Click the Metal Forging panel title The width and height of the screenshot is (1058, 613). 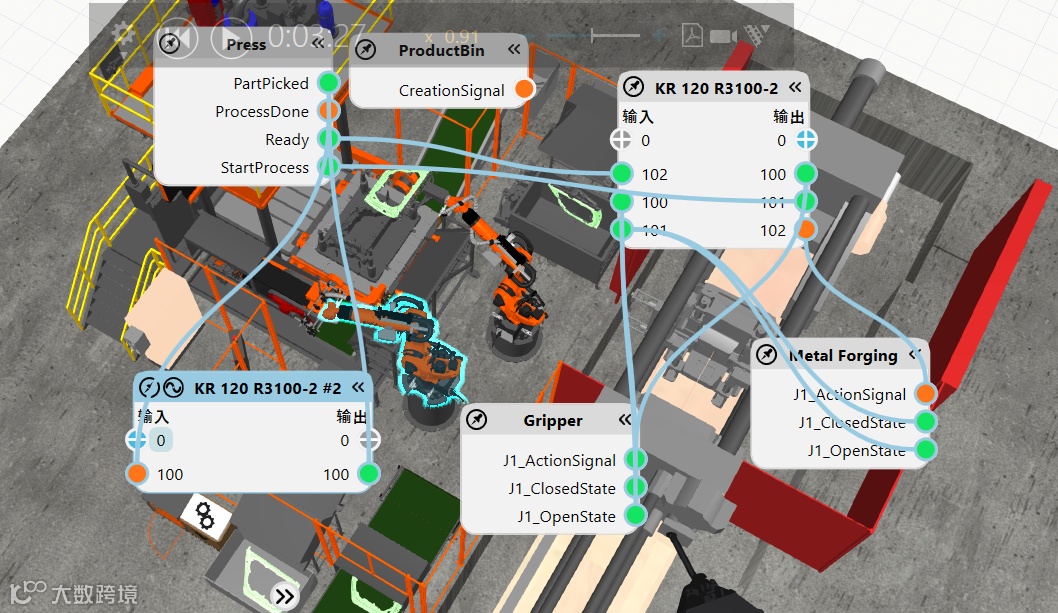click(843, 355)
